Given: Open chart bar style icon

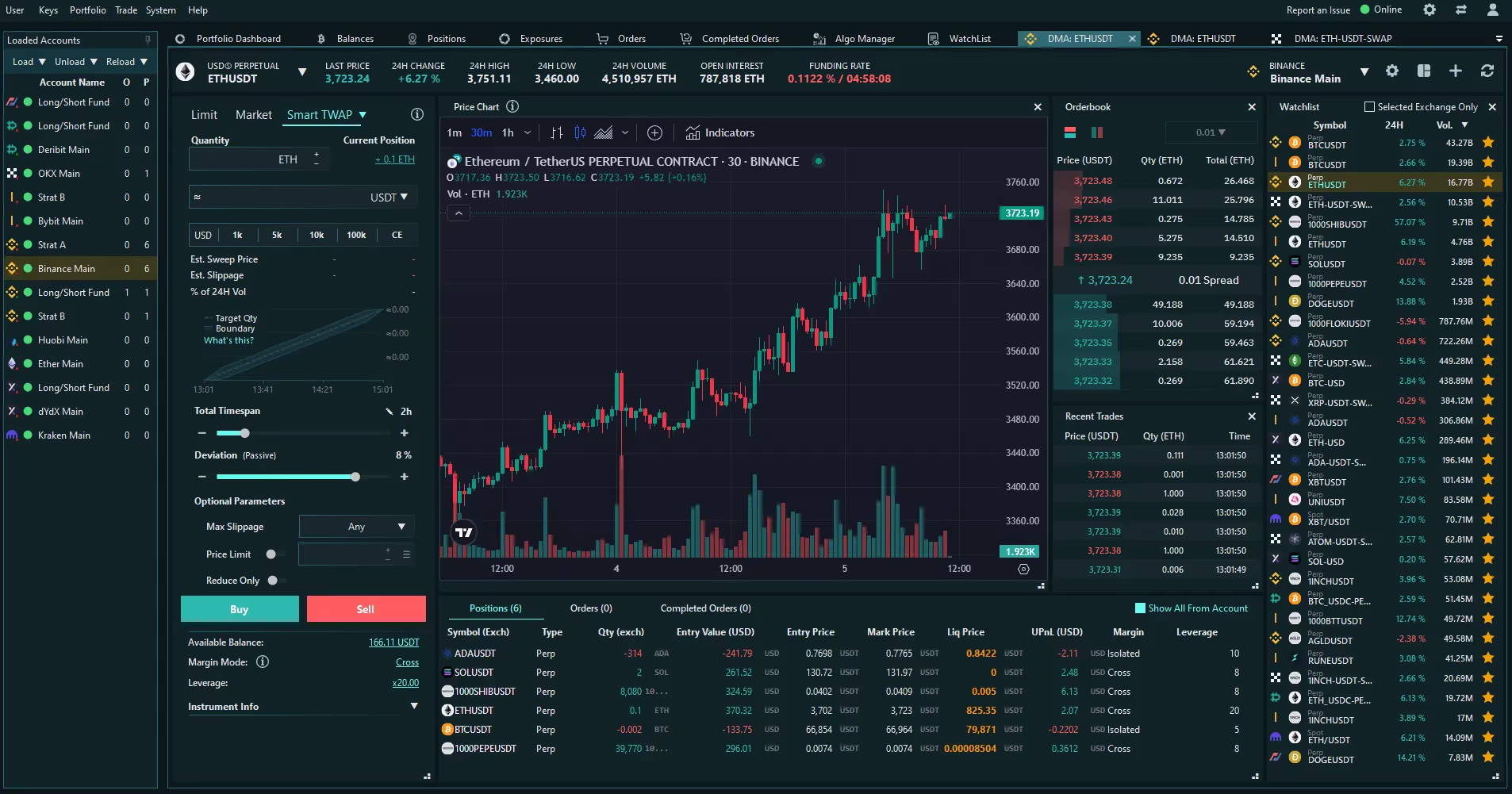Looking at the screenshot, I should point(557,132).
